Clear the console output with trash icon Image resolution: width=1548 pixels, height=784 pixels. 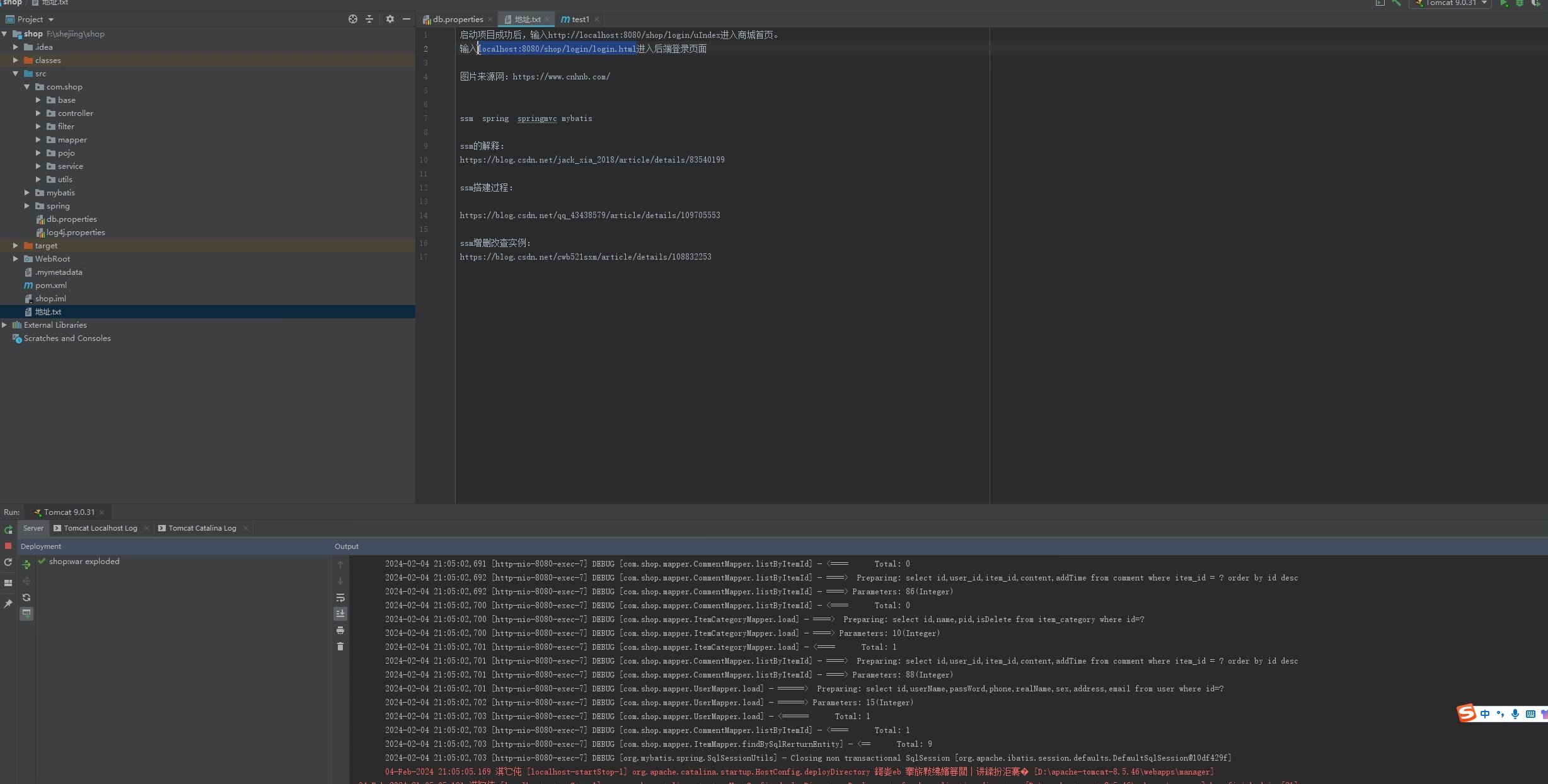coord(340,647)
